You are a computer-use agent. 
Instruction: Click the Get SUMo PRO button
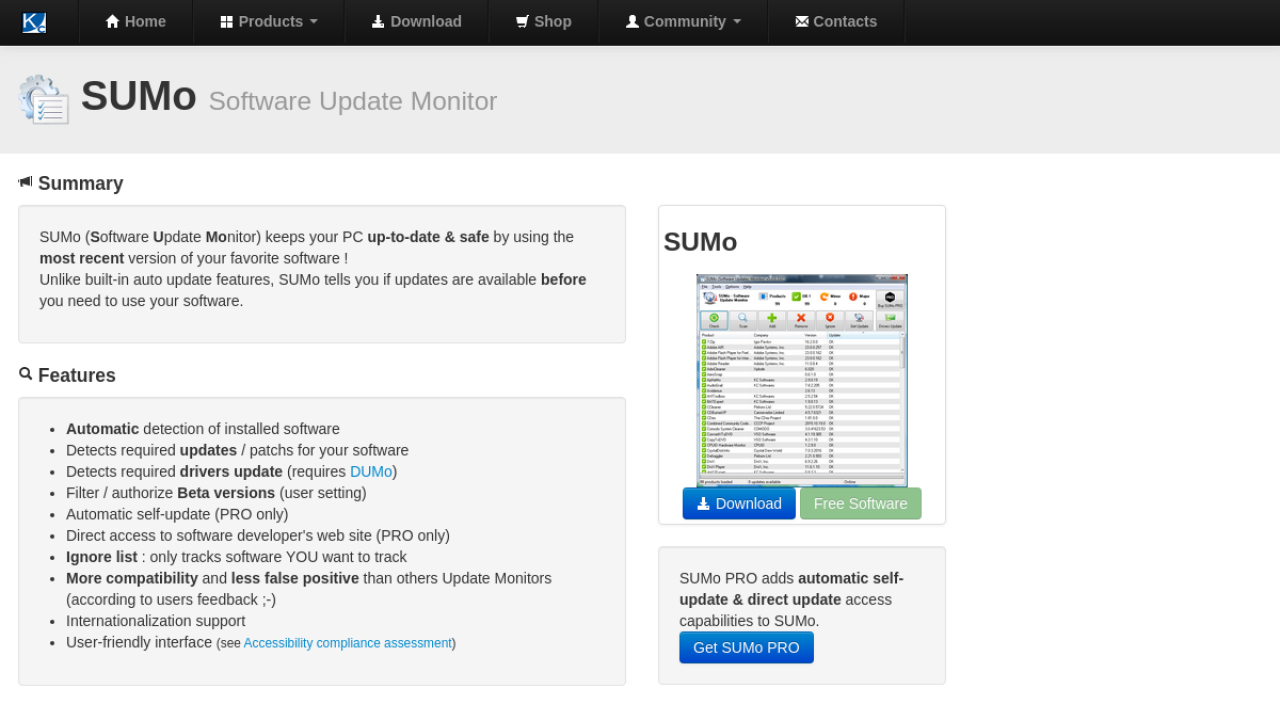pos(746,647)
